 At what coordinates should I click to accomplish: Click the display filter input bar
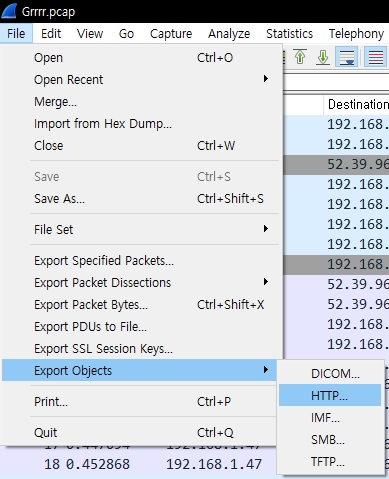336,82
